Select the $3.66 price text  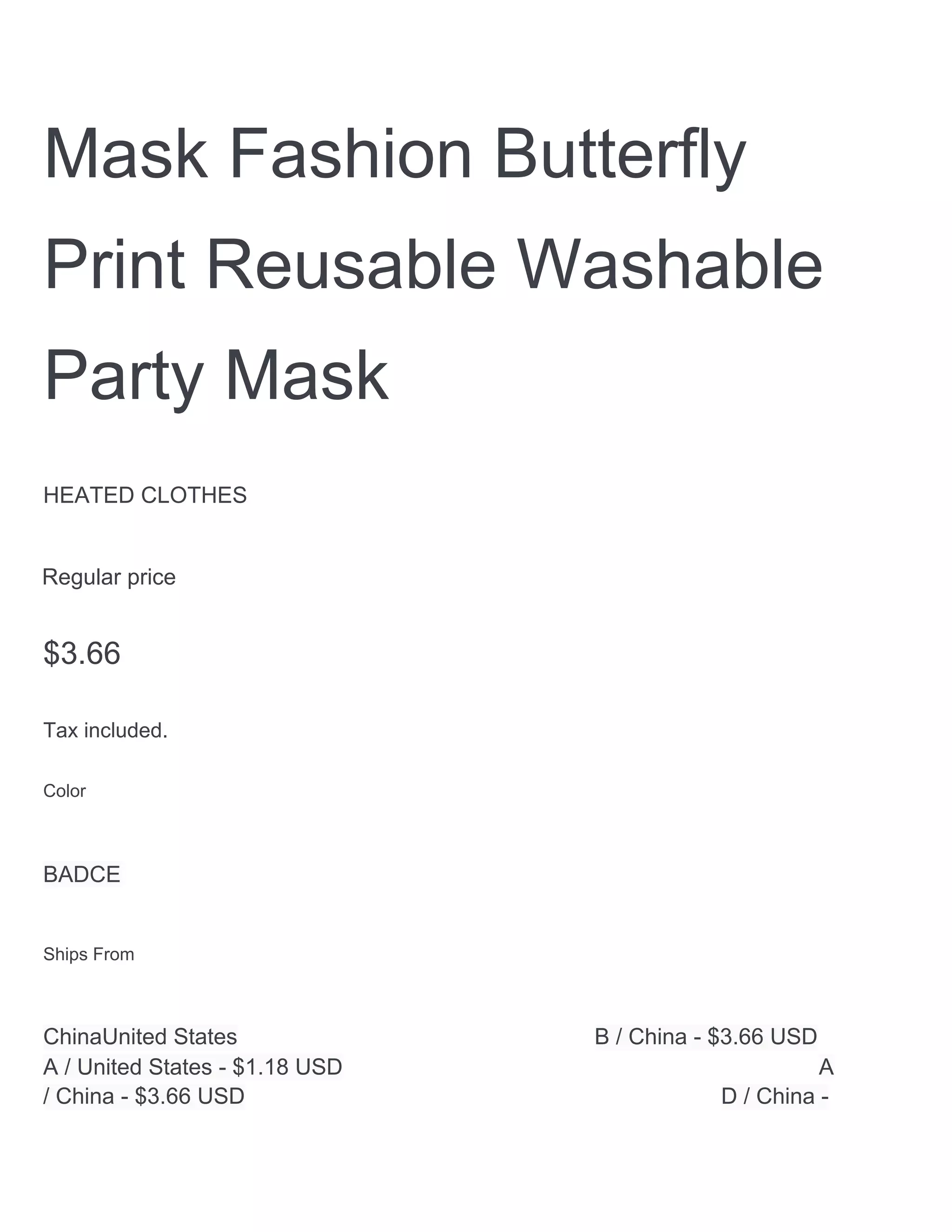[x=82, y=653]
